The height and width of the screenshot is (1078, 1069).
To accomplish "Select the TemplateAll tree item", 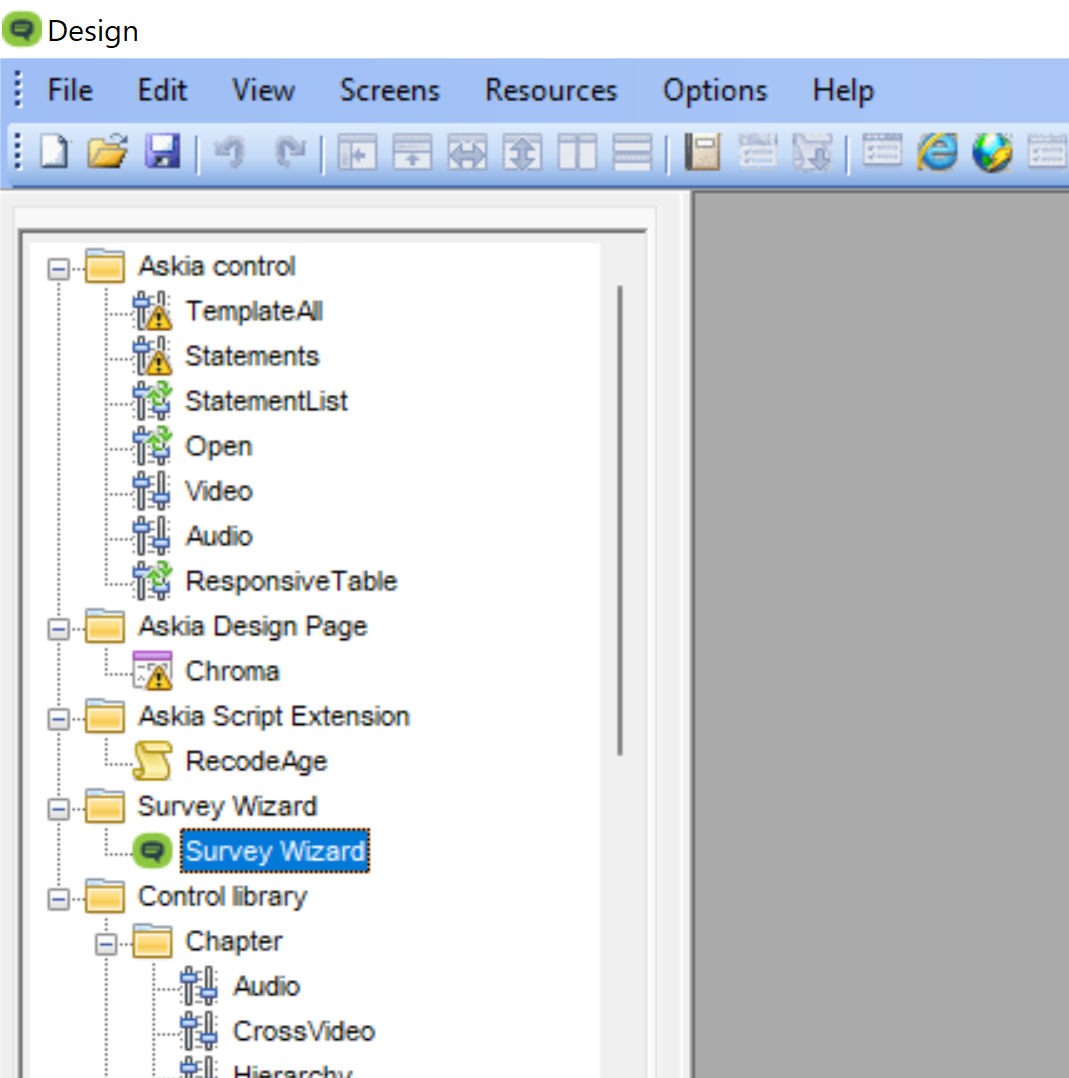I will [254, 311].
